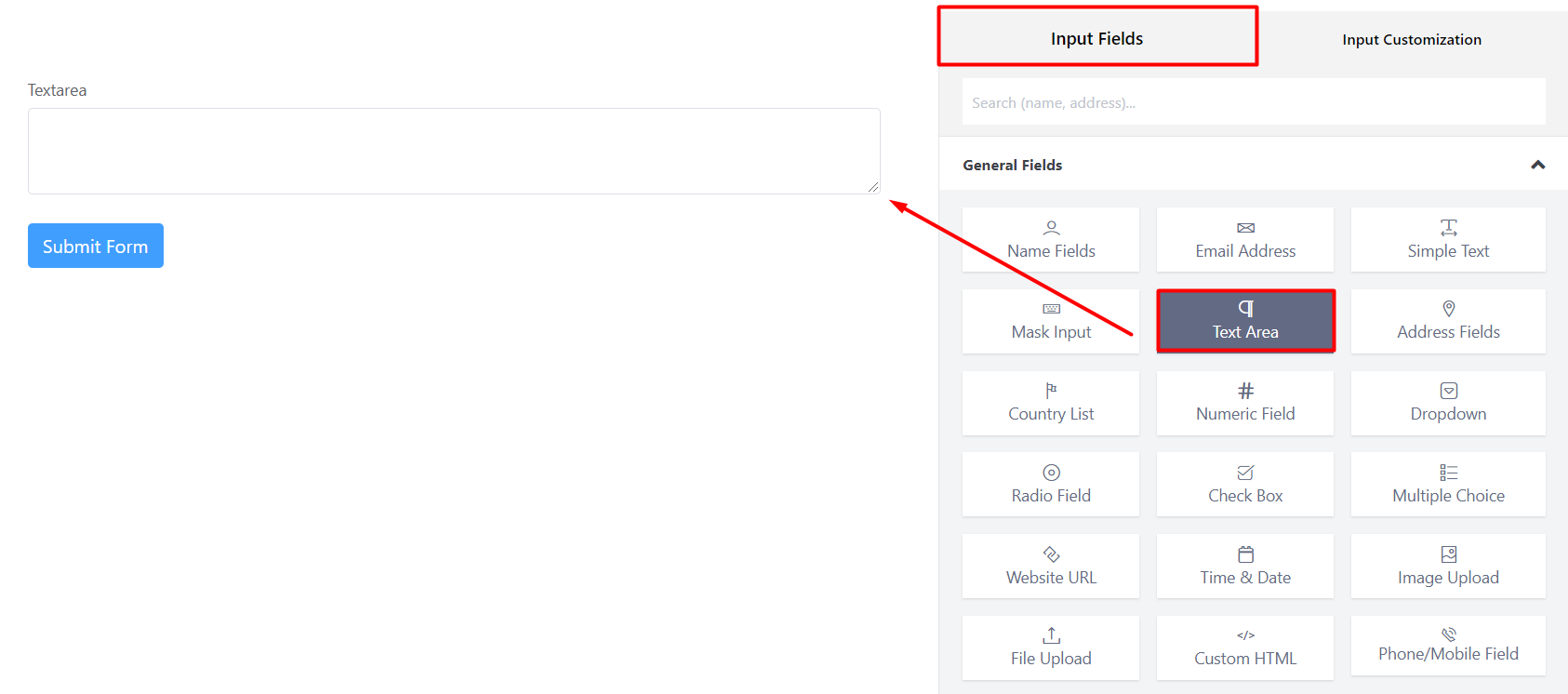
Task: Add a File Upload element
Action: point(1050,647)
